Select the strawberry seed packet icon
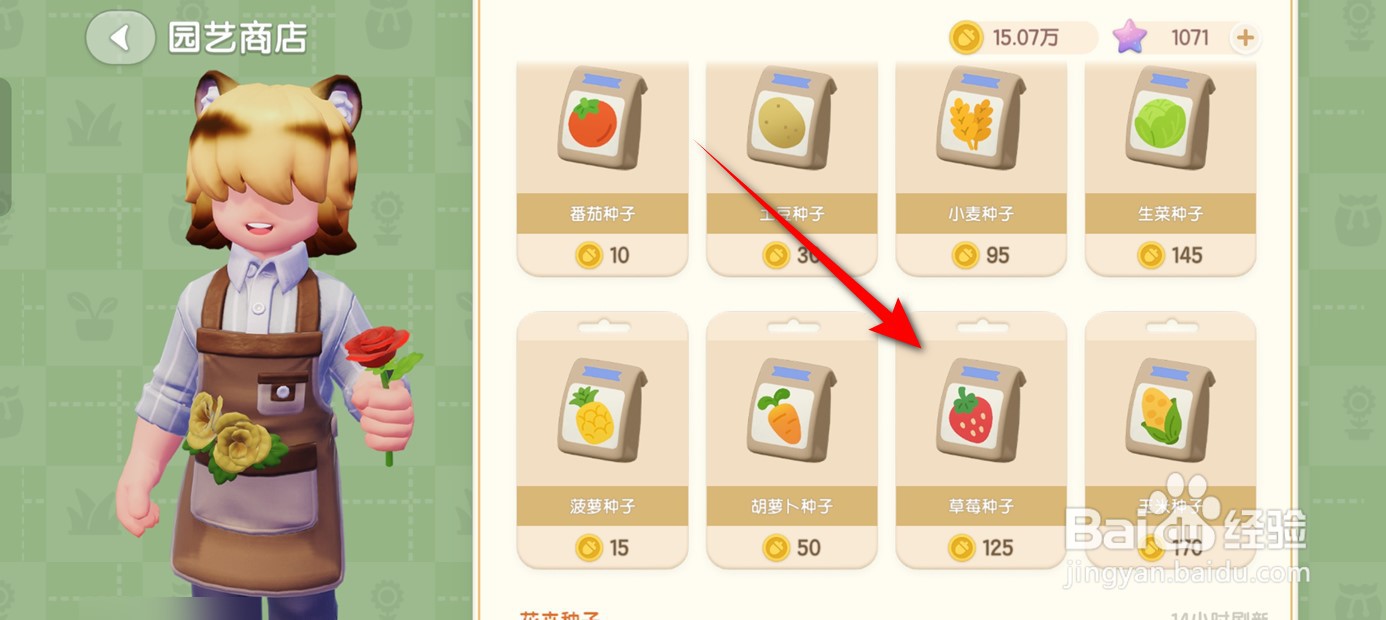Viewport: 1386px width, 620px height. point(981,411)
